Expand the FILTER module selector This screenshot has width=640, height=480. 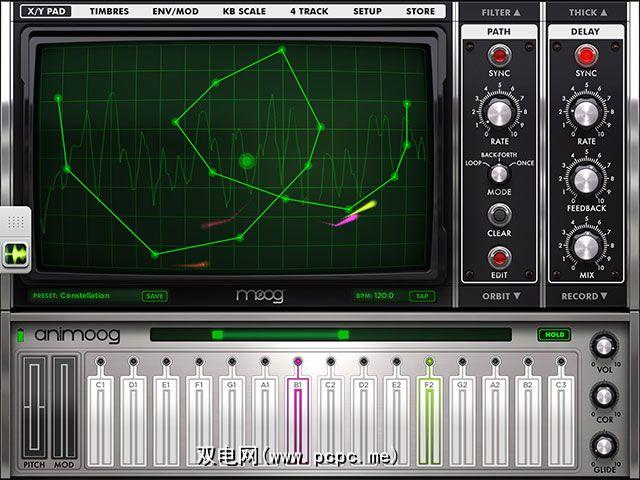pos(498,13)
